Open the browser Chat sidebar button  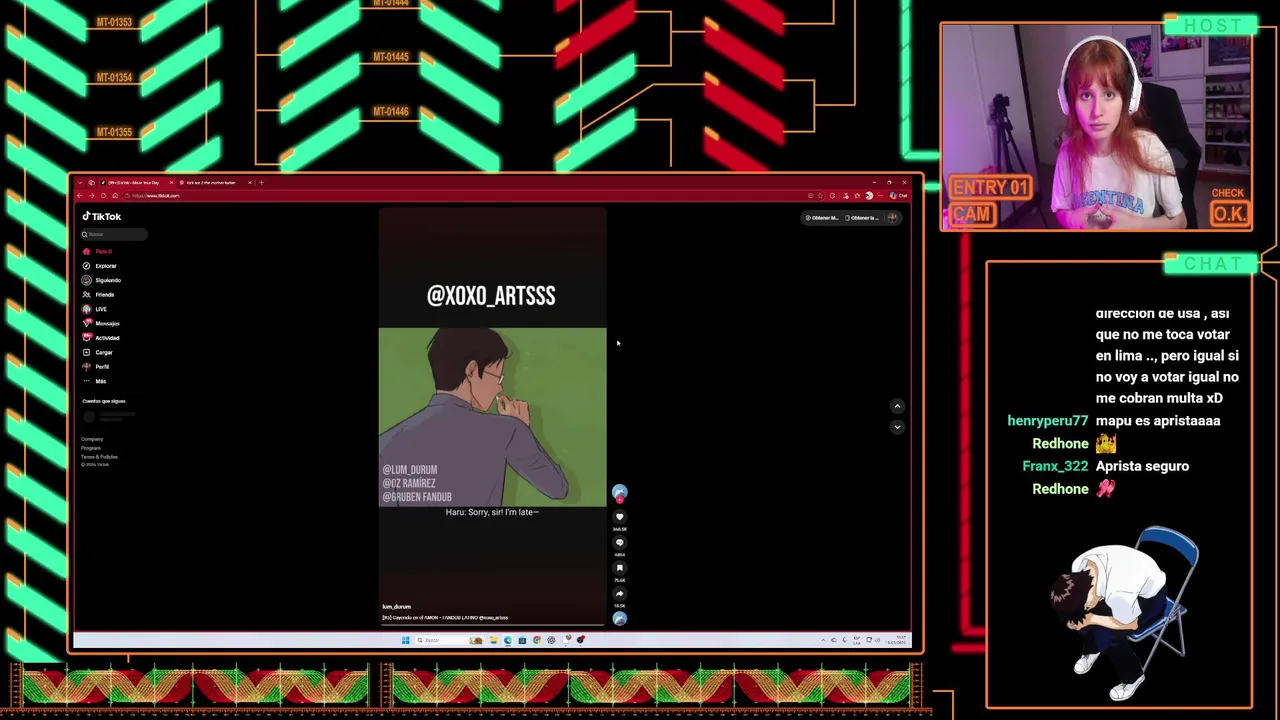[x=898, y=196]
